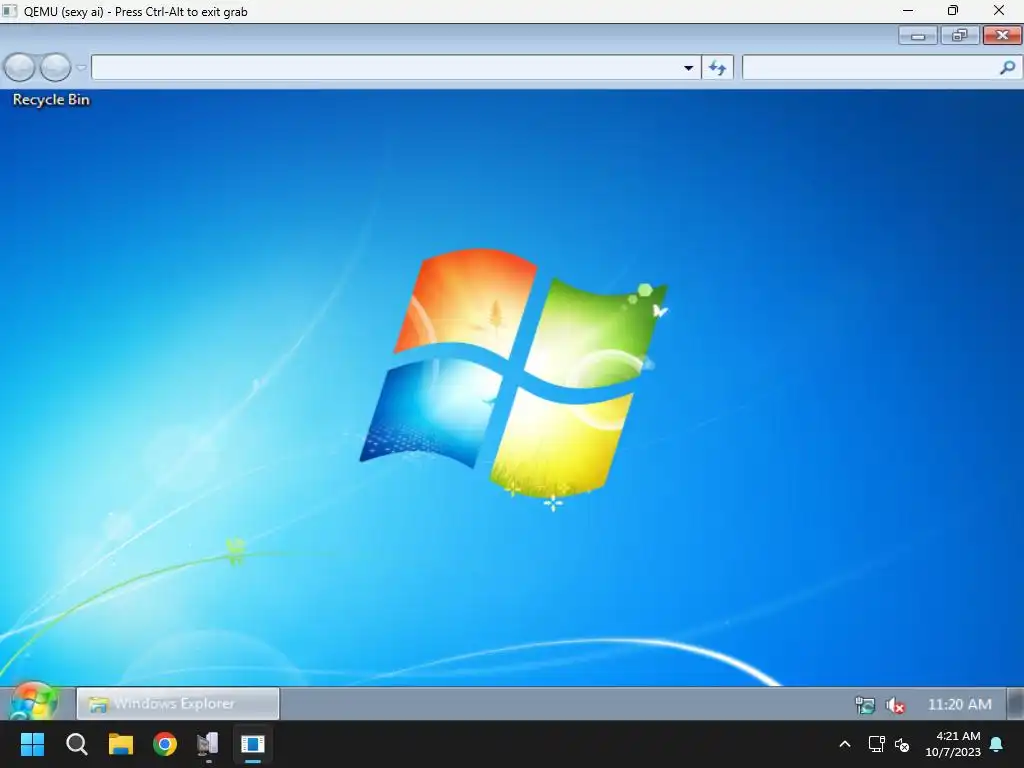The image size is (1024, 768).
Task: Restore the QEMU window size
Action: [953, 10]
